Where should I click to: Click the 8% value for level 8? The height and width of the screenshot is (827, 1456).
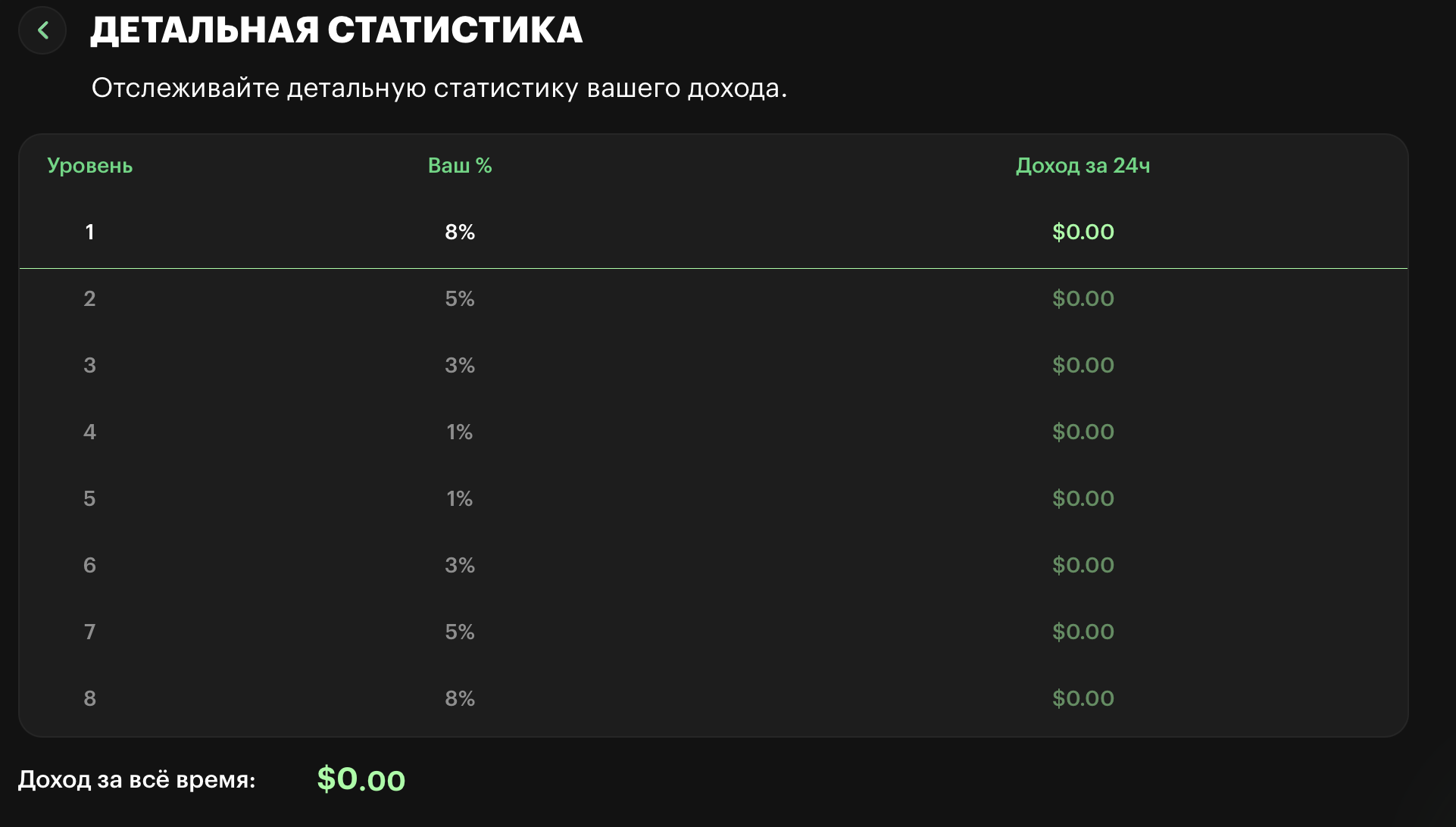click(x=460, y=698)
